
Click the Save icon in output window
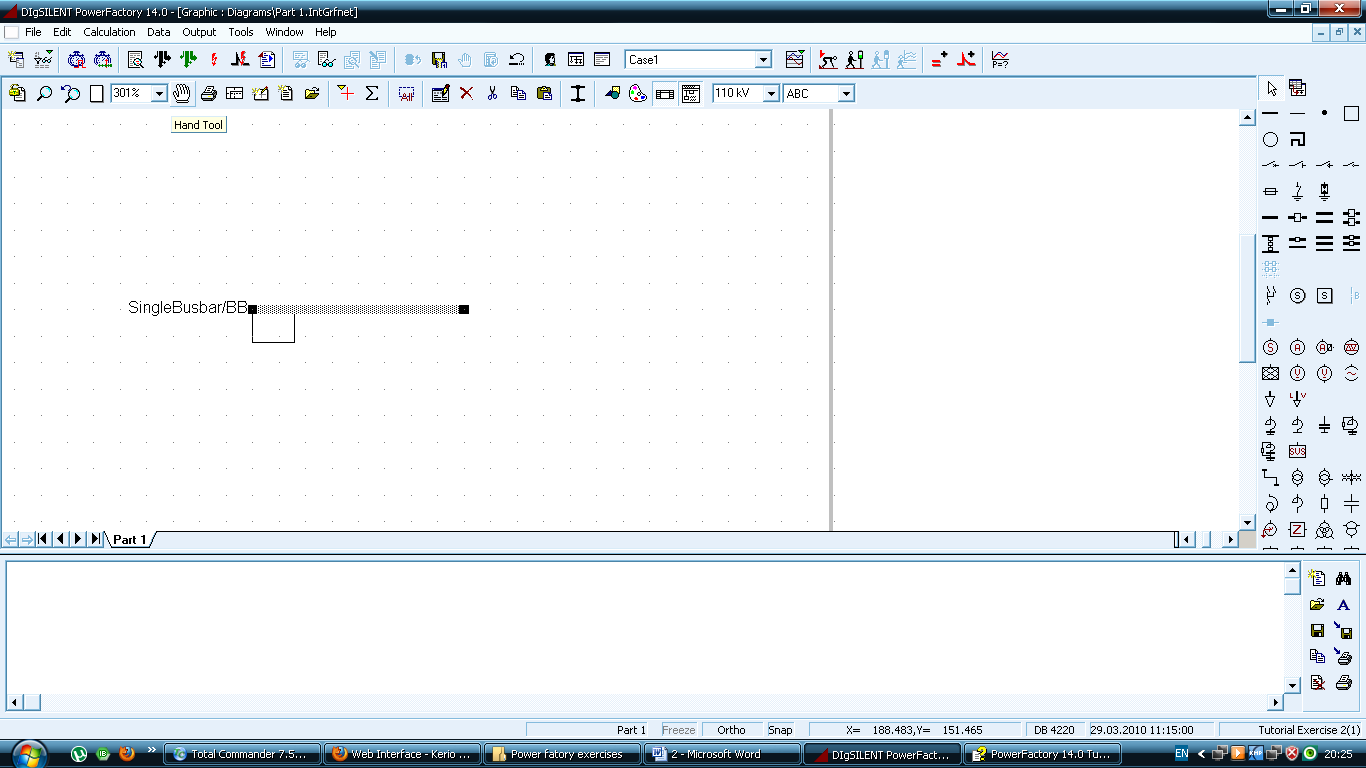pos(1317,630)
